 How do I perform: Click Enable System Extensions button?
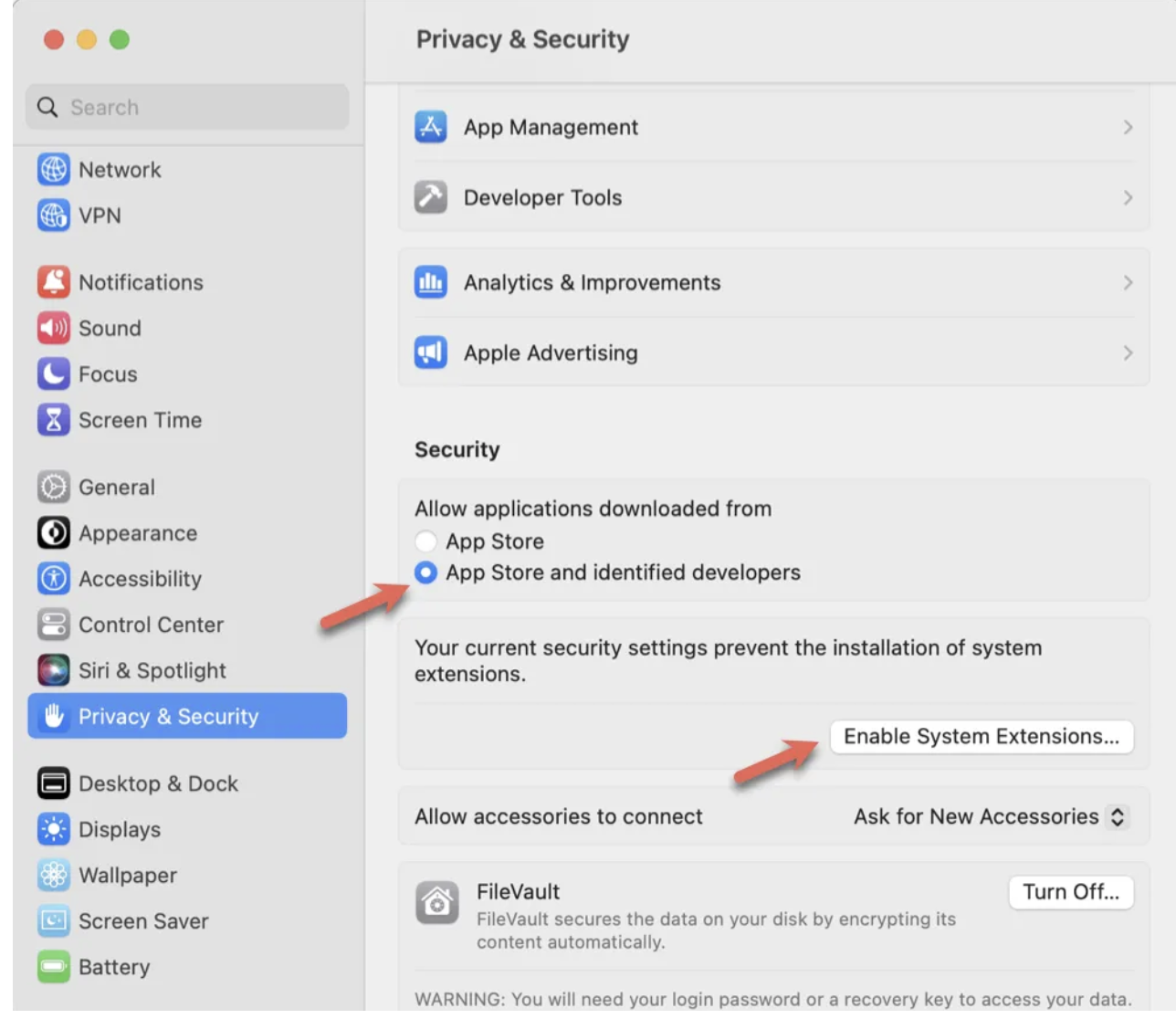click(x=981, y=737)
